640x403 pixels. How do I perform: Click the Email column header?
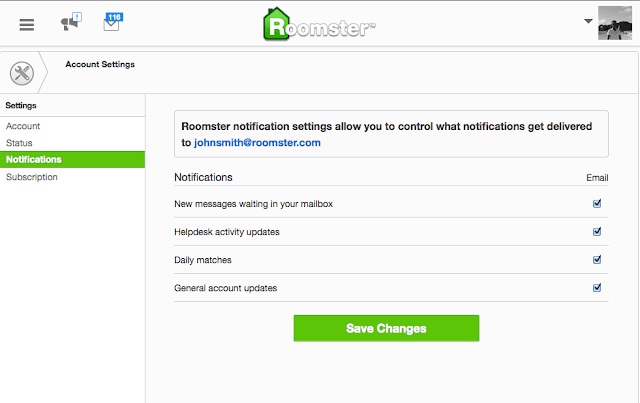597,178
